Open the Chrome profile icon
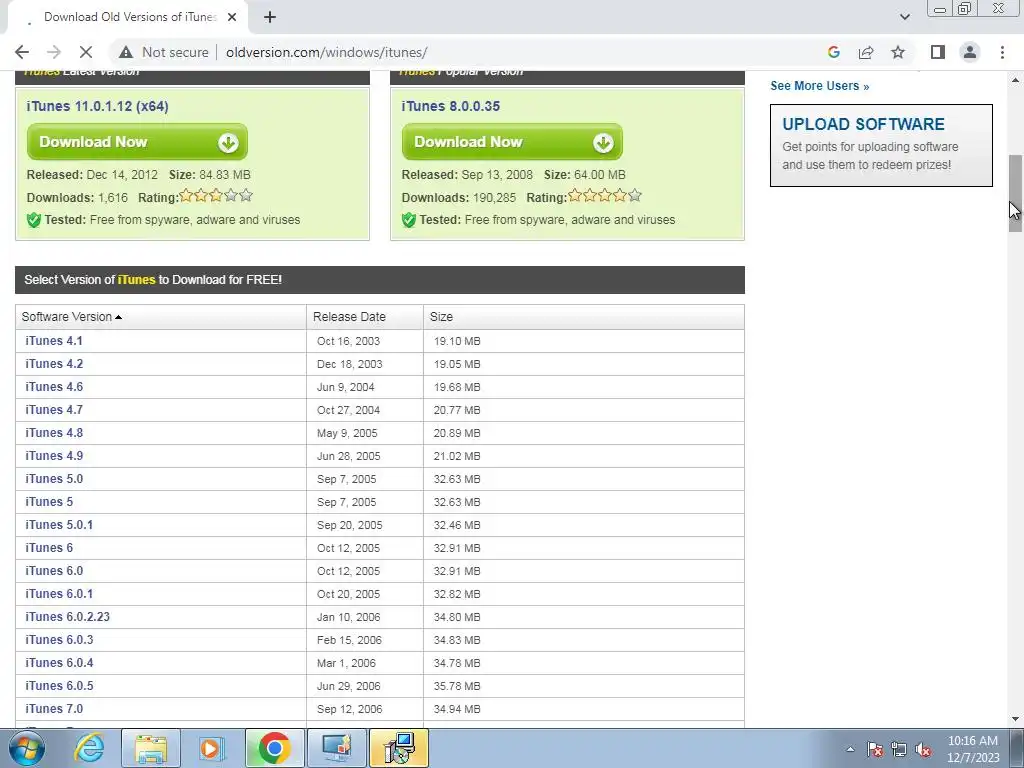Viewport: 1024px width, 768px height. point(970,52)
